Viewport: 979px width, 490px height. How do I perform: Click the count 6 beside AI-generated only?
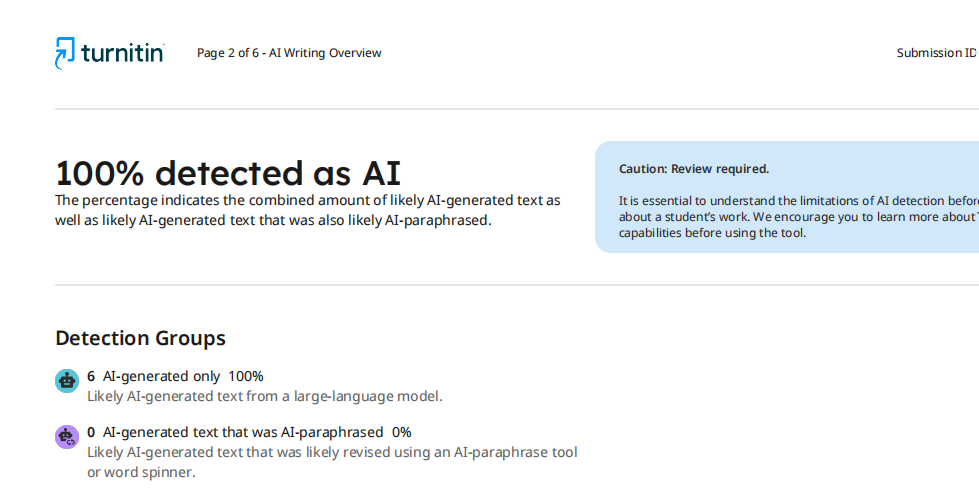(x=91, y=376)
